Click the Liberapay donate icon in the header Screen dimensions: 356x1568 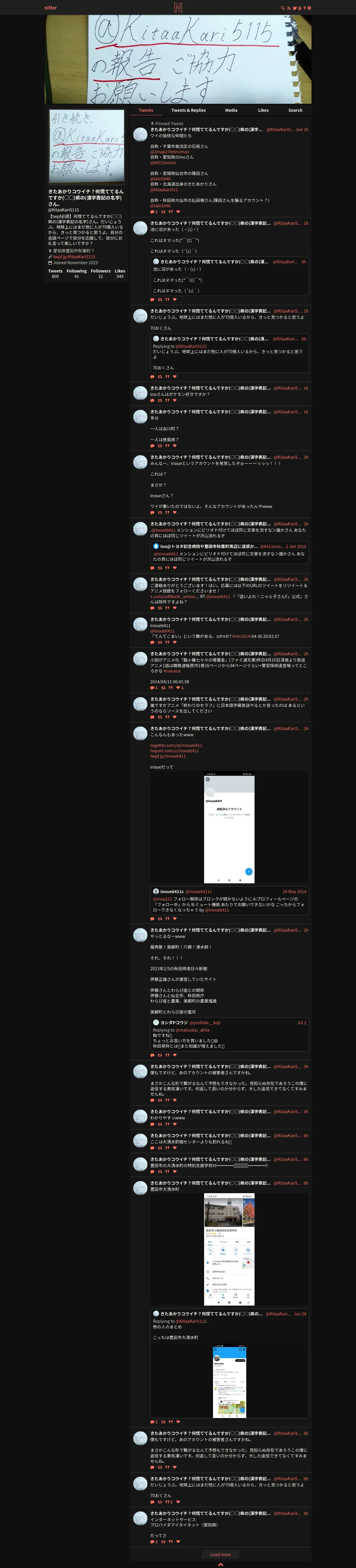[x=299, y=8]
